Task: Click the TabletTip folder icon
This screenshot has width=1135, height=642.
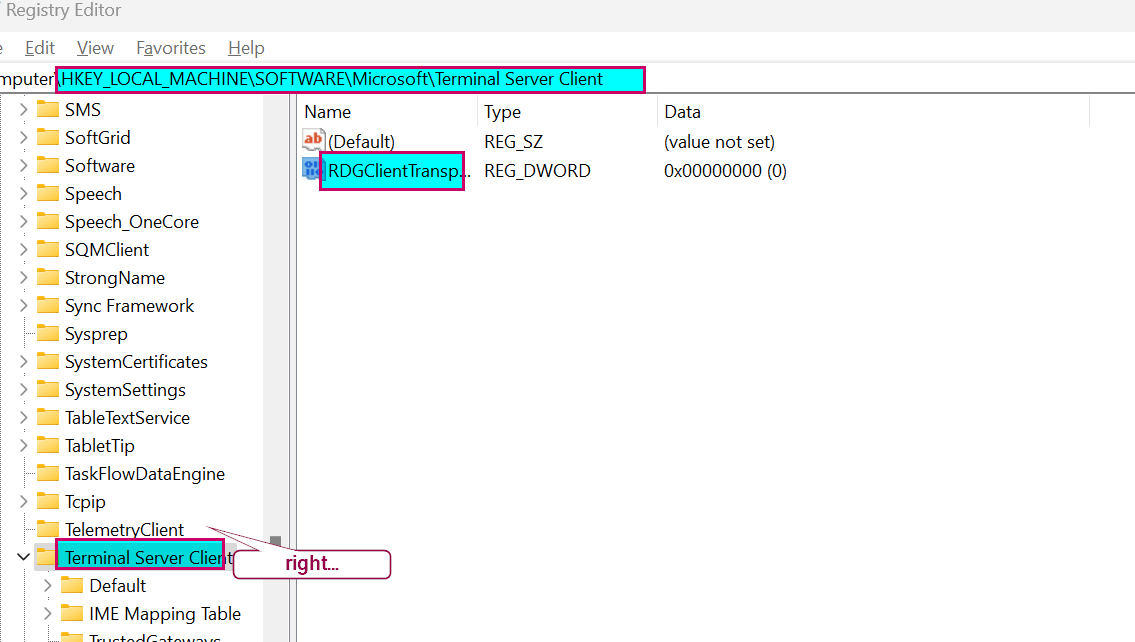Action: (x=48, y=446)
